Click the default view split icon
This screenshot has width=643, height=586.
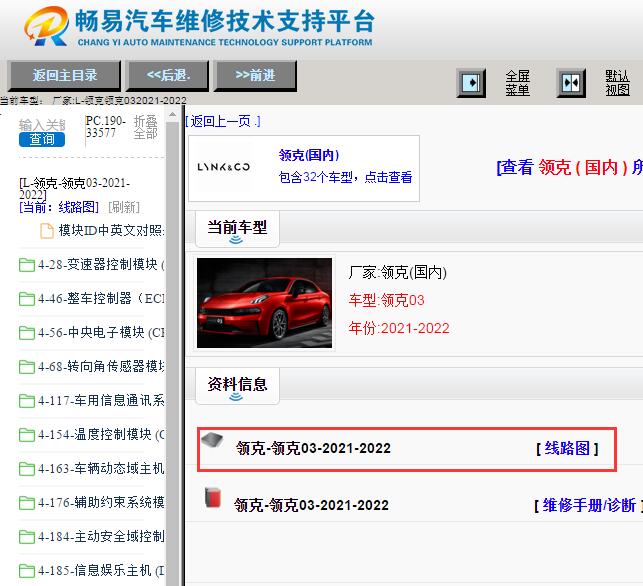click(571, 83)
